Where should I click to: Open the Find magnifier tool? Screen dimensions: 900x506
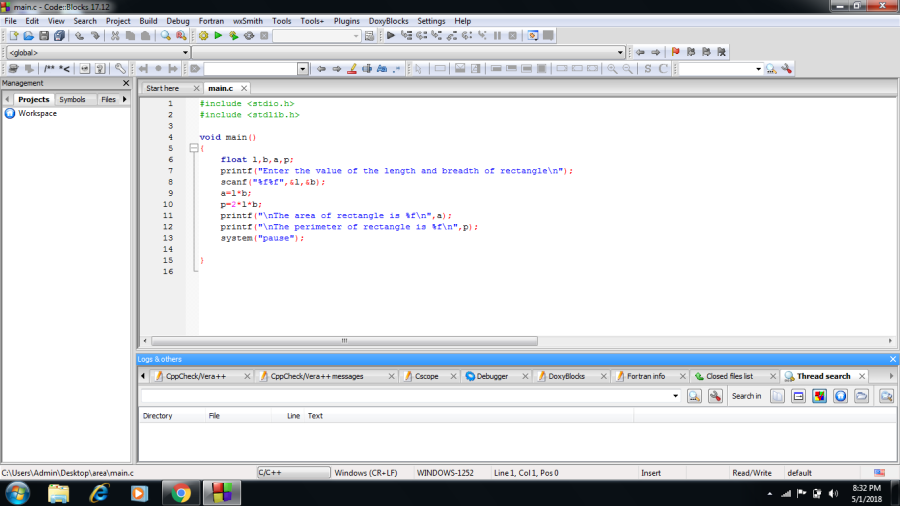coord(166,36)
